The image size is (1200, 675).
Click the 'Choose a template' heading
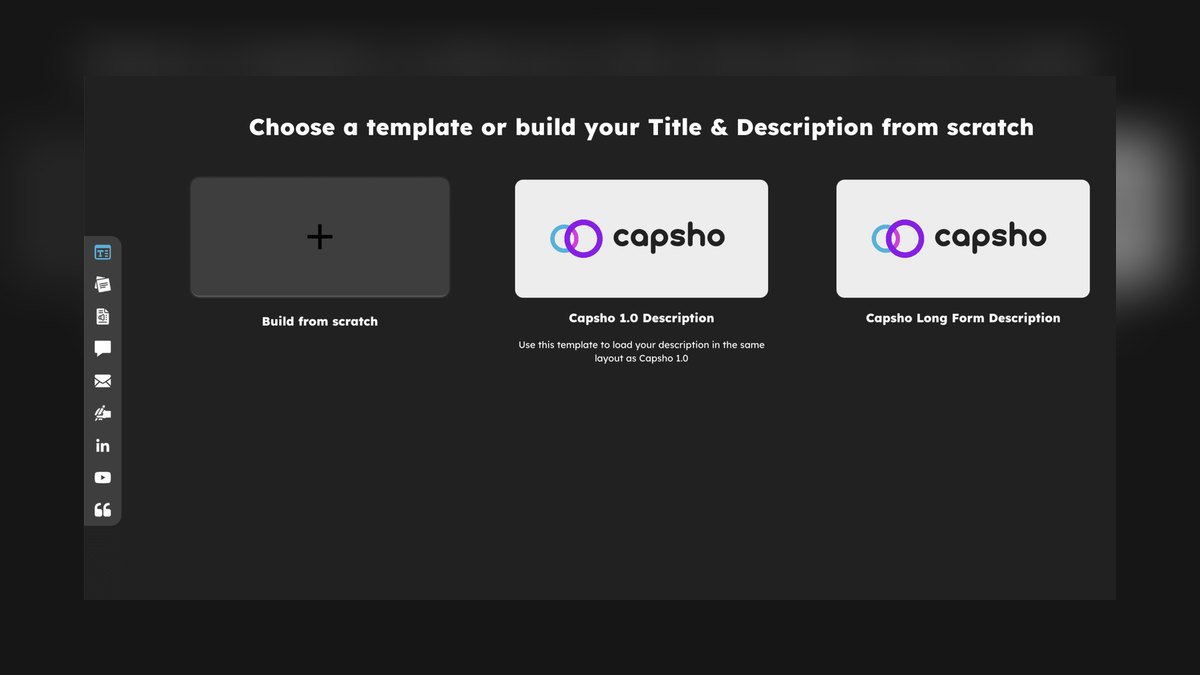coord(641,127)
